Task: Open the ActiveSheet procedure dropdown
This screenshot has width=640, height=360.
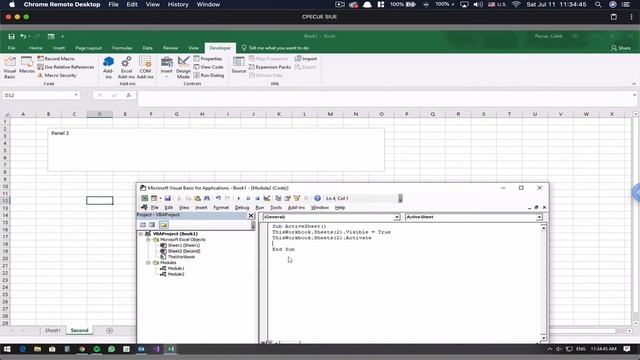Action: (539, 217)
